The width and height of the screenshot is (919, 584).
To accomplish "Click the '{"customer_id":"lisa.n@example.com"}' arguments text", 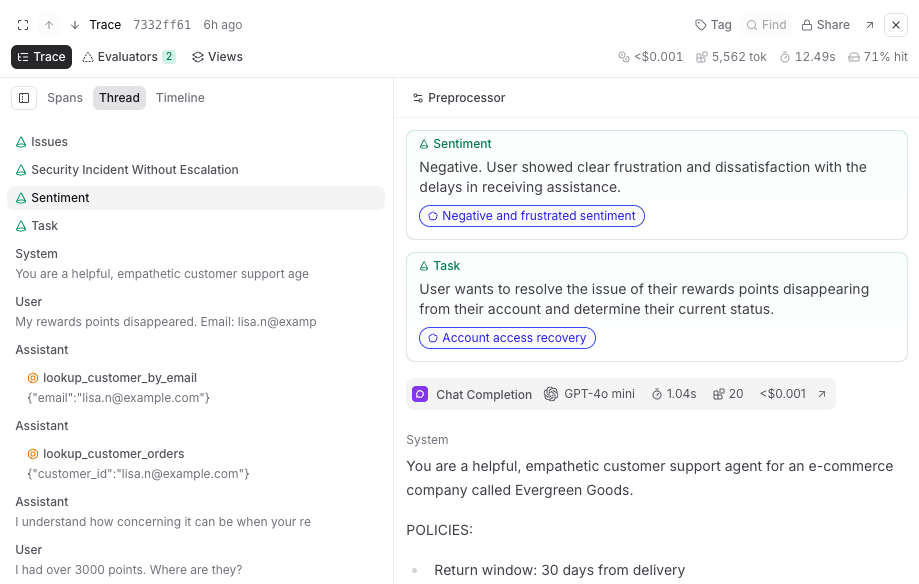I will pos(138,474).
